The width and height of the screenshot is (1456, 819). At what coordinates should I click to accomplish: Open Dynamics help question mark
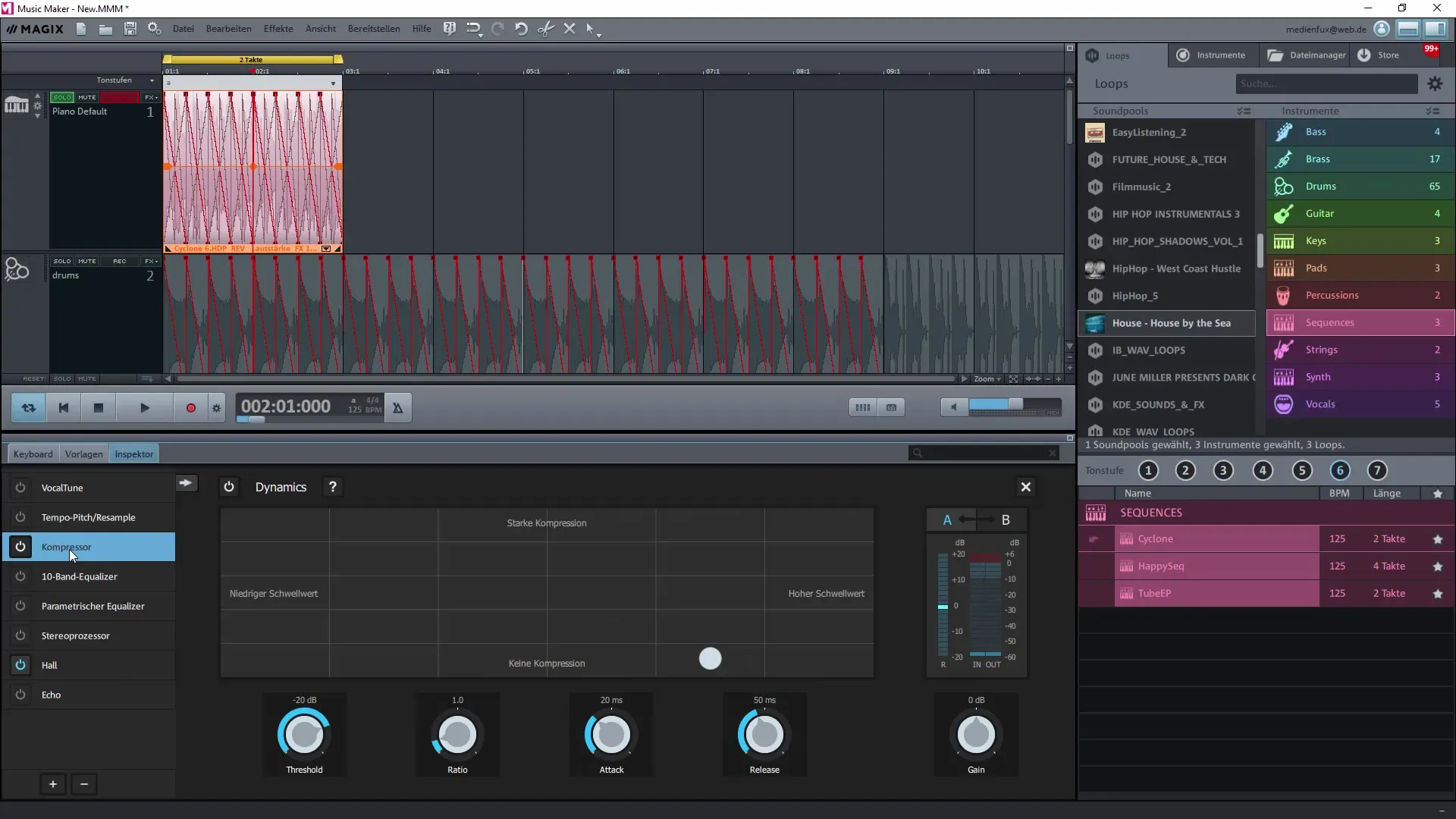tap(332, 487)
